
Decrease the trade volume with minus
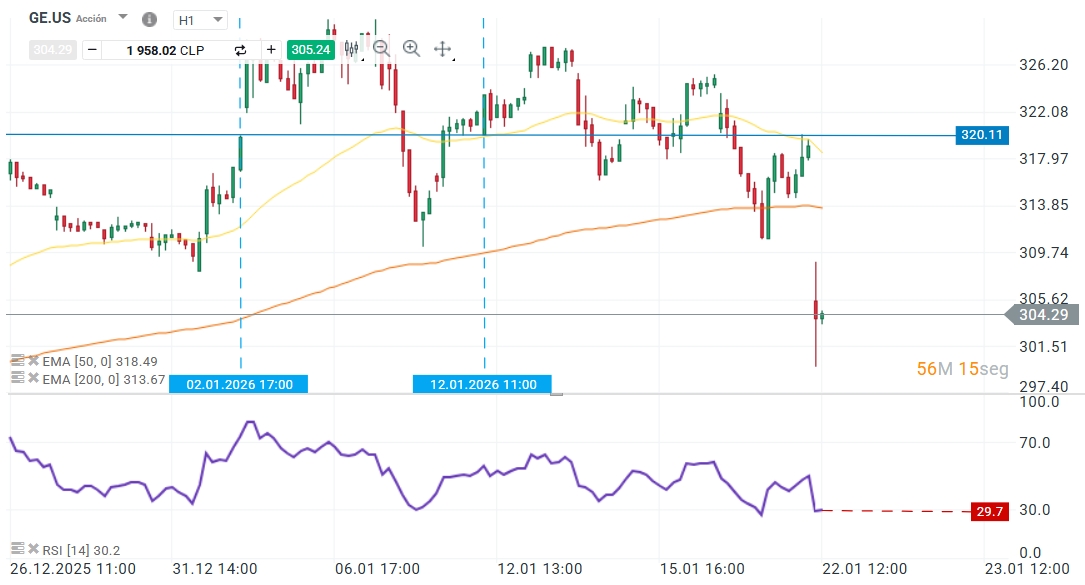(92, 49)
